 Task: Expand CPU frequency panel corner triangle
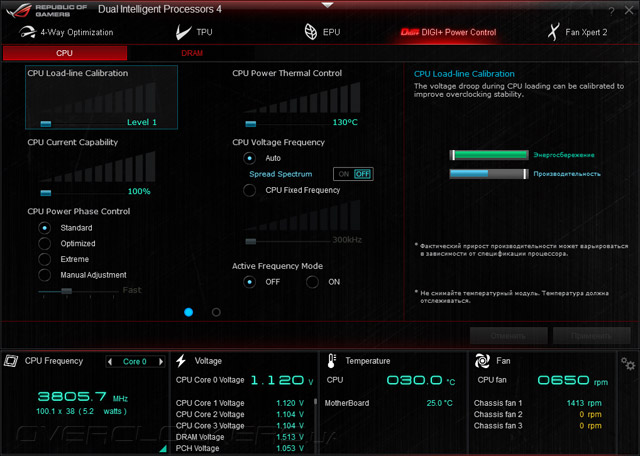163,449
